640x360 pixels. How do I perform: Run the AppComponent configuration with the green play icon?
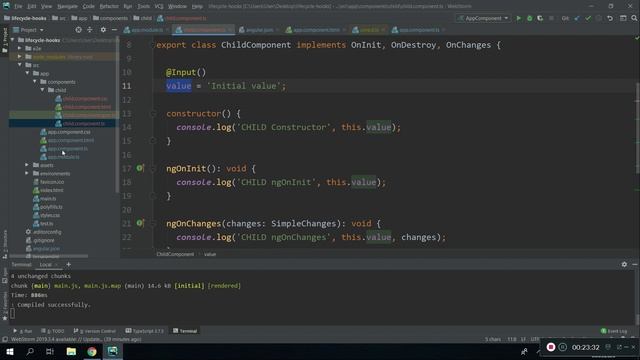[x=518, y=18]
